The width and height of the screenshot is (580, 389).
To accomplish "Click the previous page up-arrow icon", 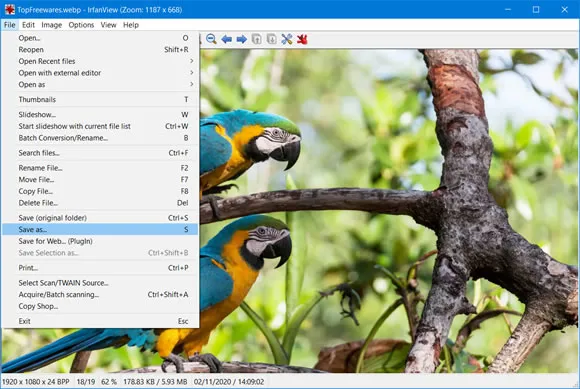I will click(x=256, y=39).
